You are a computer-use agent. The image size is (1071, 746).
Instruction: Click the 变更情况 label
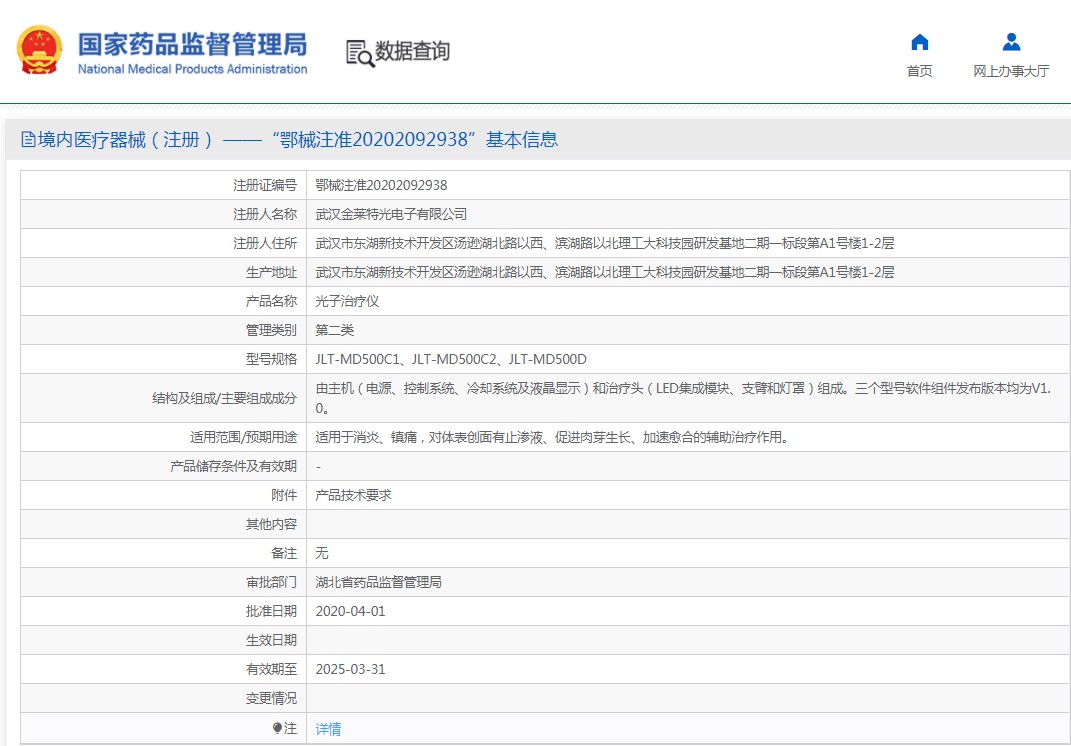(271, 699)
